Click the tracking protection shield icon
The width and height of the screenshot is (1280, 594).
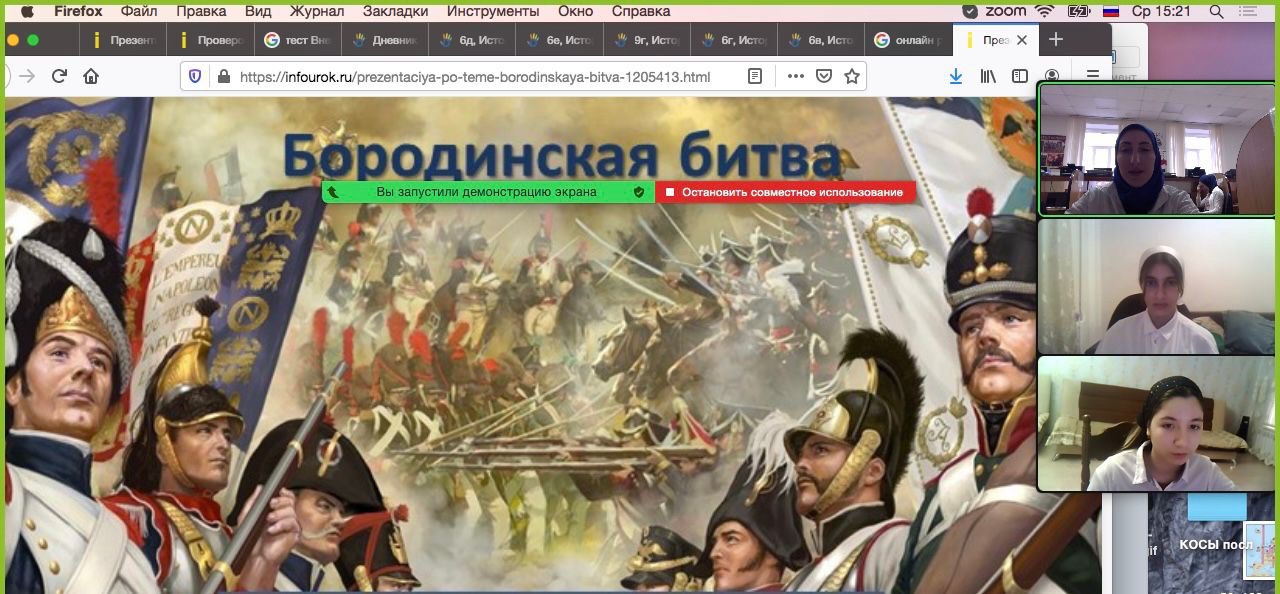tap(195, 76)
